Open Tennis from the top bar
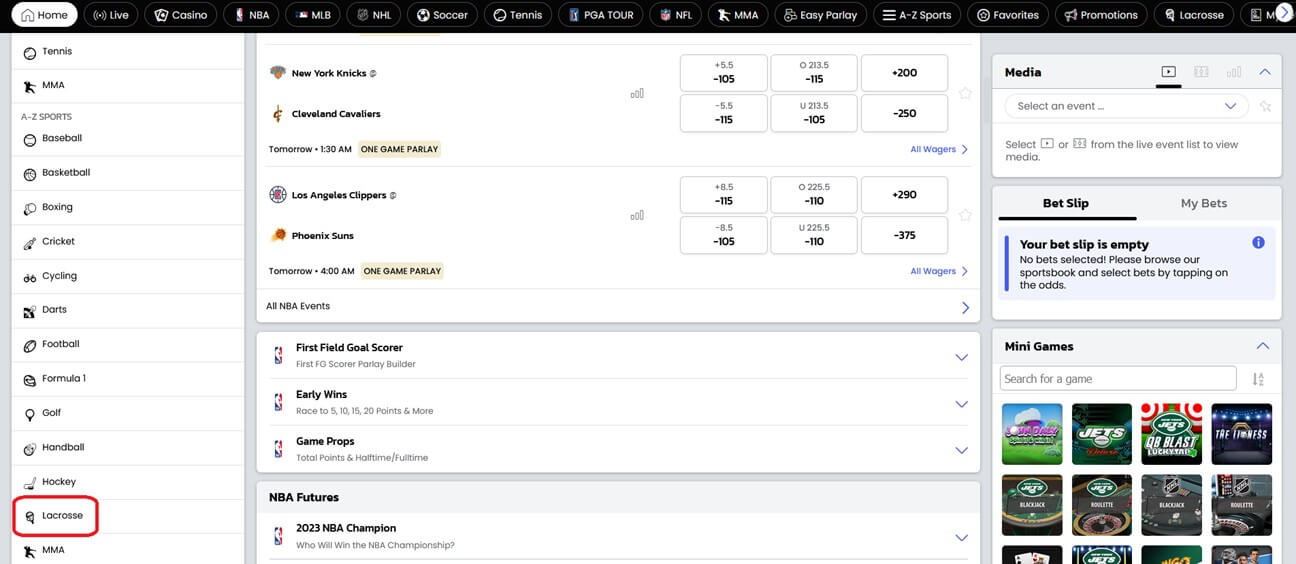Viewport: 1296px width, 564px height. (x=517, y=15)
